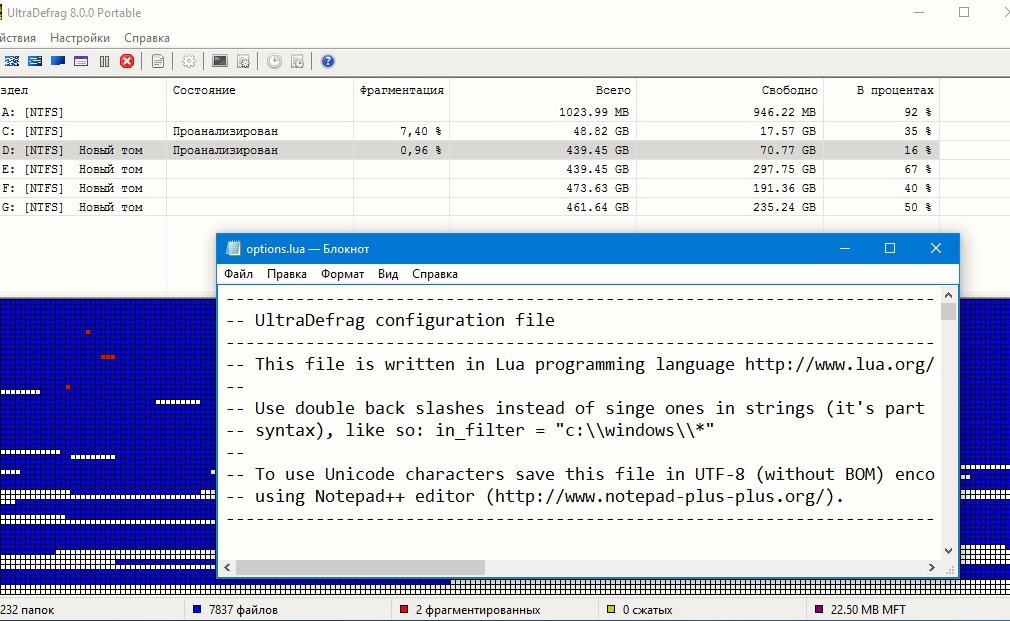Open options via the gear toolbar icon
This screenshot has width=1010, height=621.
coord(189,61)
